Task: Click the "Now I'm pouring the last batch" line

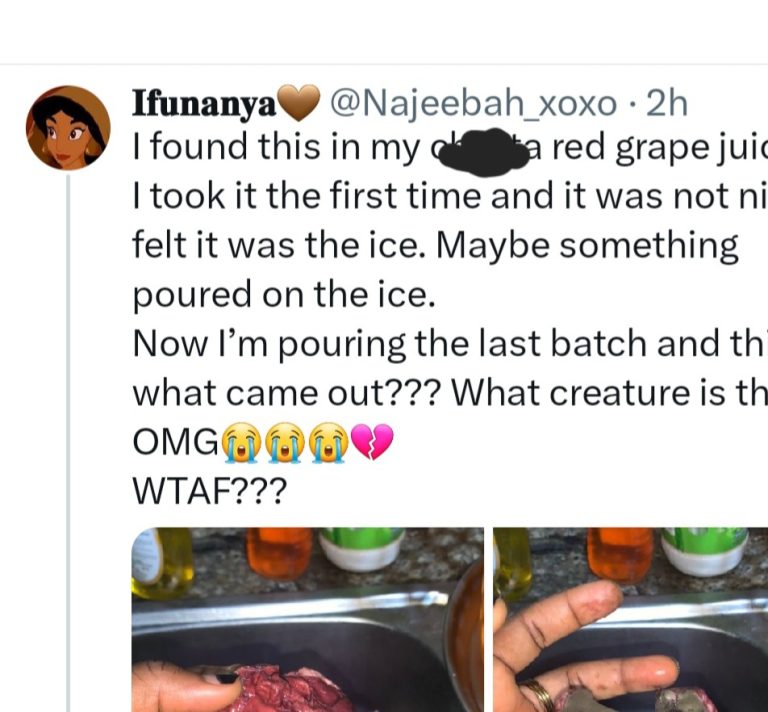Action: [400, 345]
